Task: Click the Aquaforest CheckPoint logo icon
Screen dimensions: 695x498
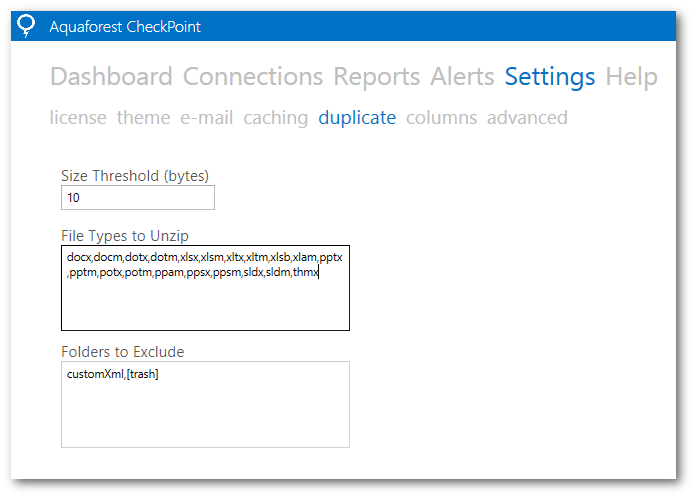Action: [x=27, y=26]
